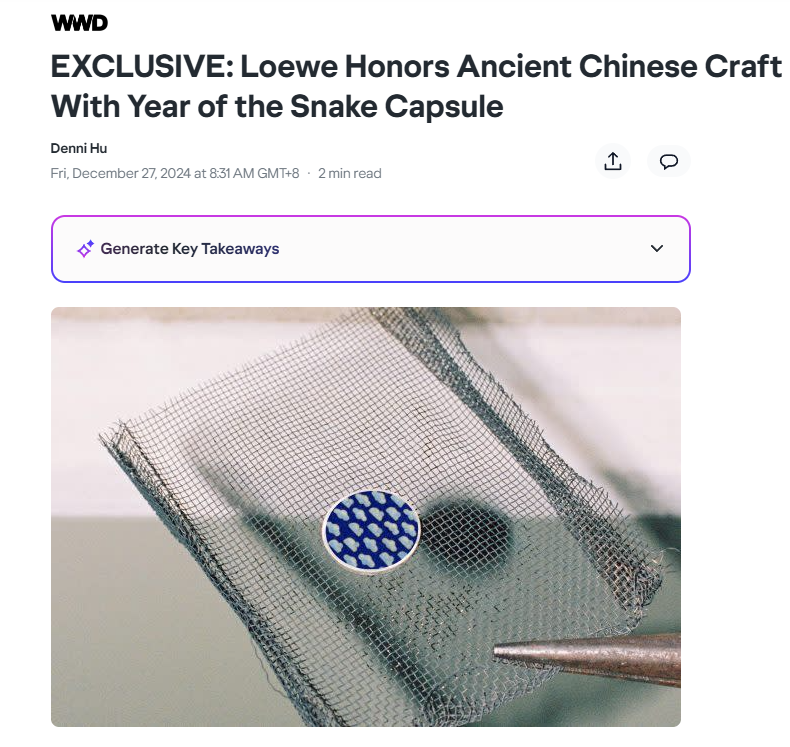The width and height of the screenshot is (790, 747).
Task: Open the wire mesh hero photo
Action: (x=366, y=517)
